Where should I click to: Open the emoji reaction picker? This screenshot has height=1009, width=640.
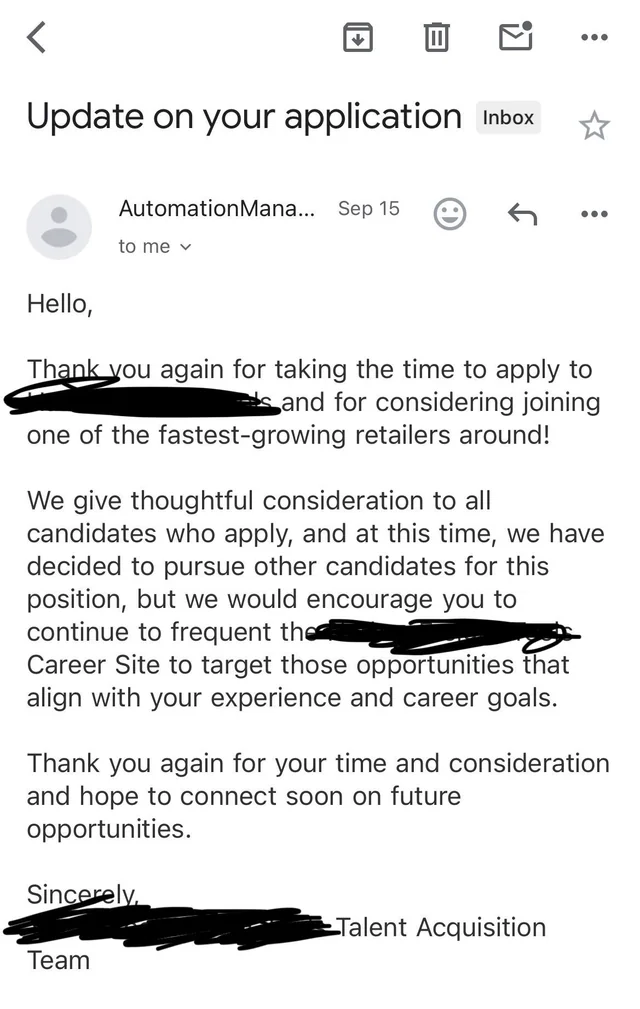coord(450,213)
